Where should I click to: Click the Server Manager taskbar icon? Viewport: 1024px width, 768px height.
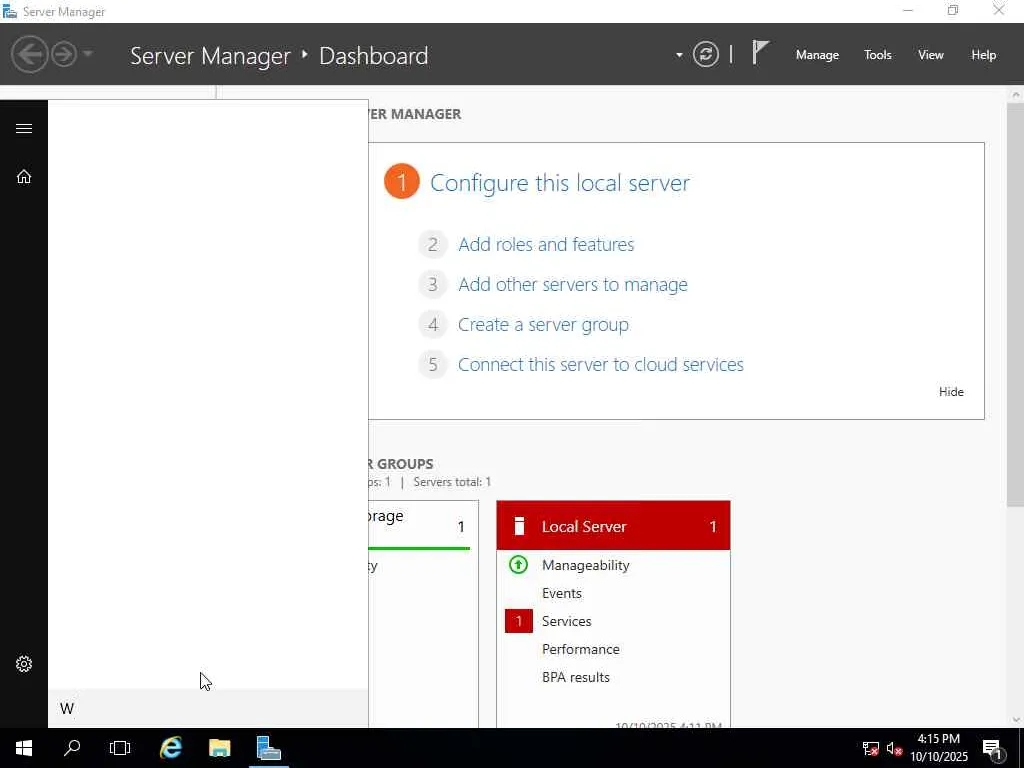tap(268, 748)
